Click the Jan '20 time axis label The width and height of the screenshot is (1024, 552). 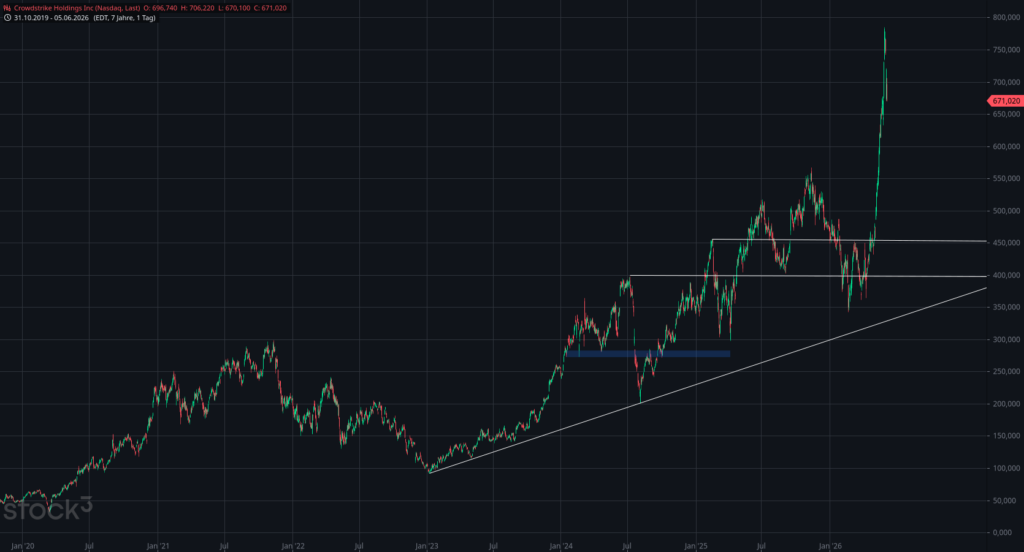[x=23, y=545]
